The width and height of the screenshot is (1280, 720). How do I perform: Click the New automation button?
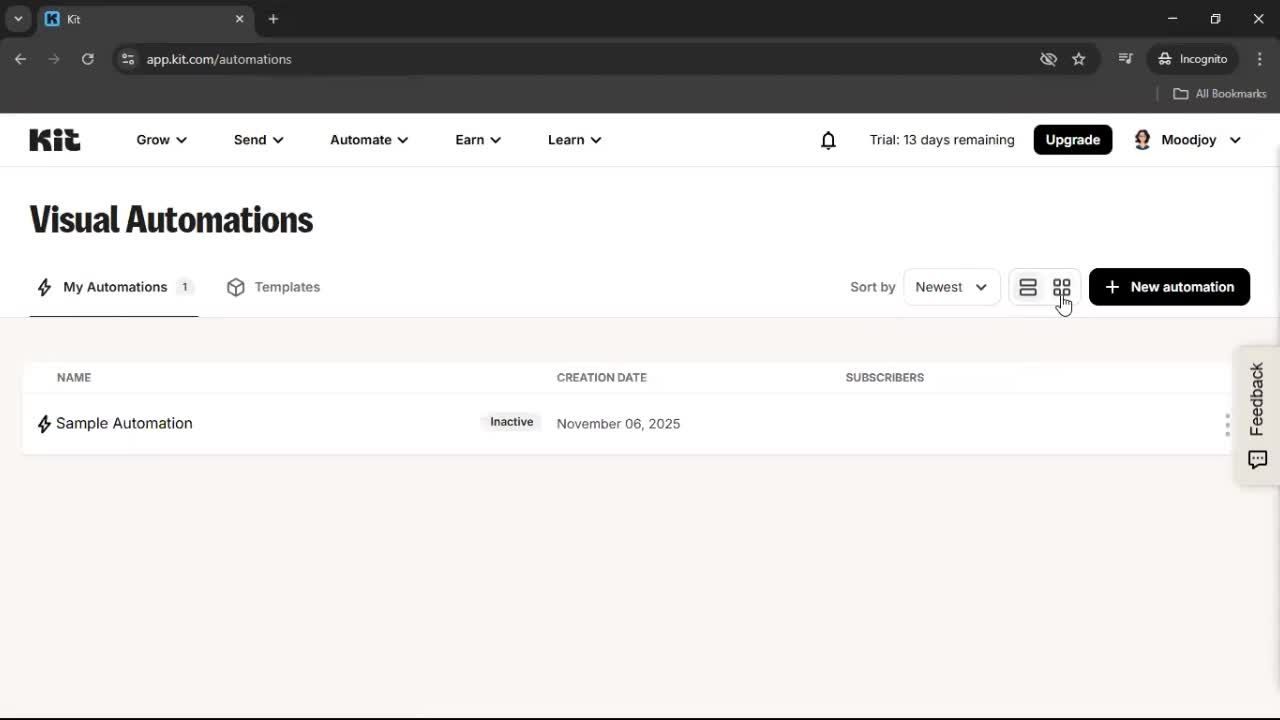[x=1169, y=287]
